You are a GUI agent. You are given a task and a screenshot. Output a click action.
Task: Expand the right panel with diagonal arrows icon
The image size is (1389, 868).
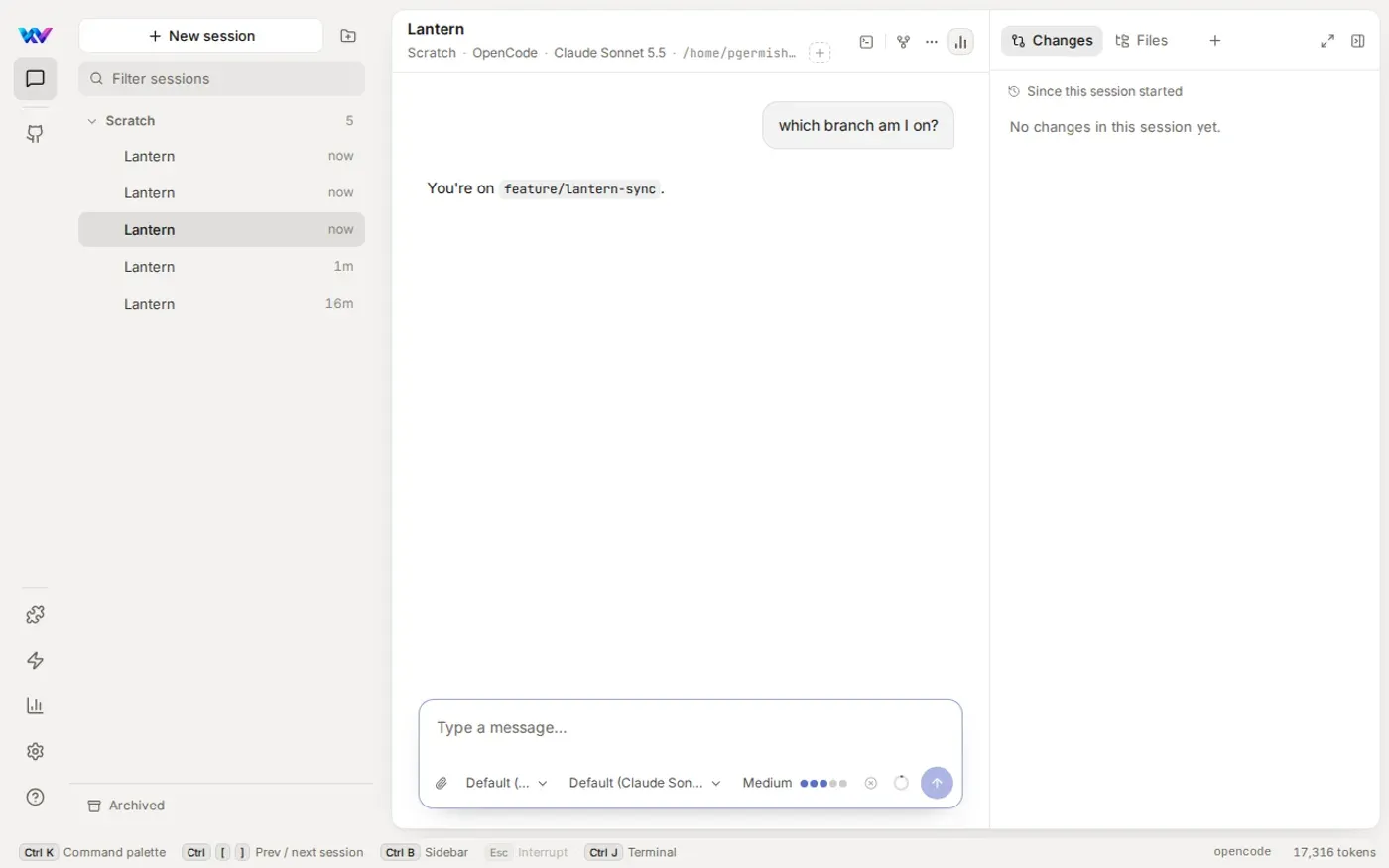coord(1327,41)
